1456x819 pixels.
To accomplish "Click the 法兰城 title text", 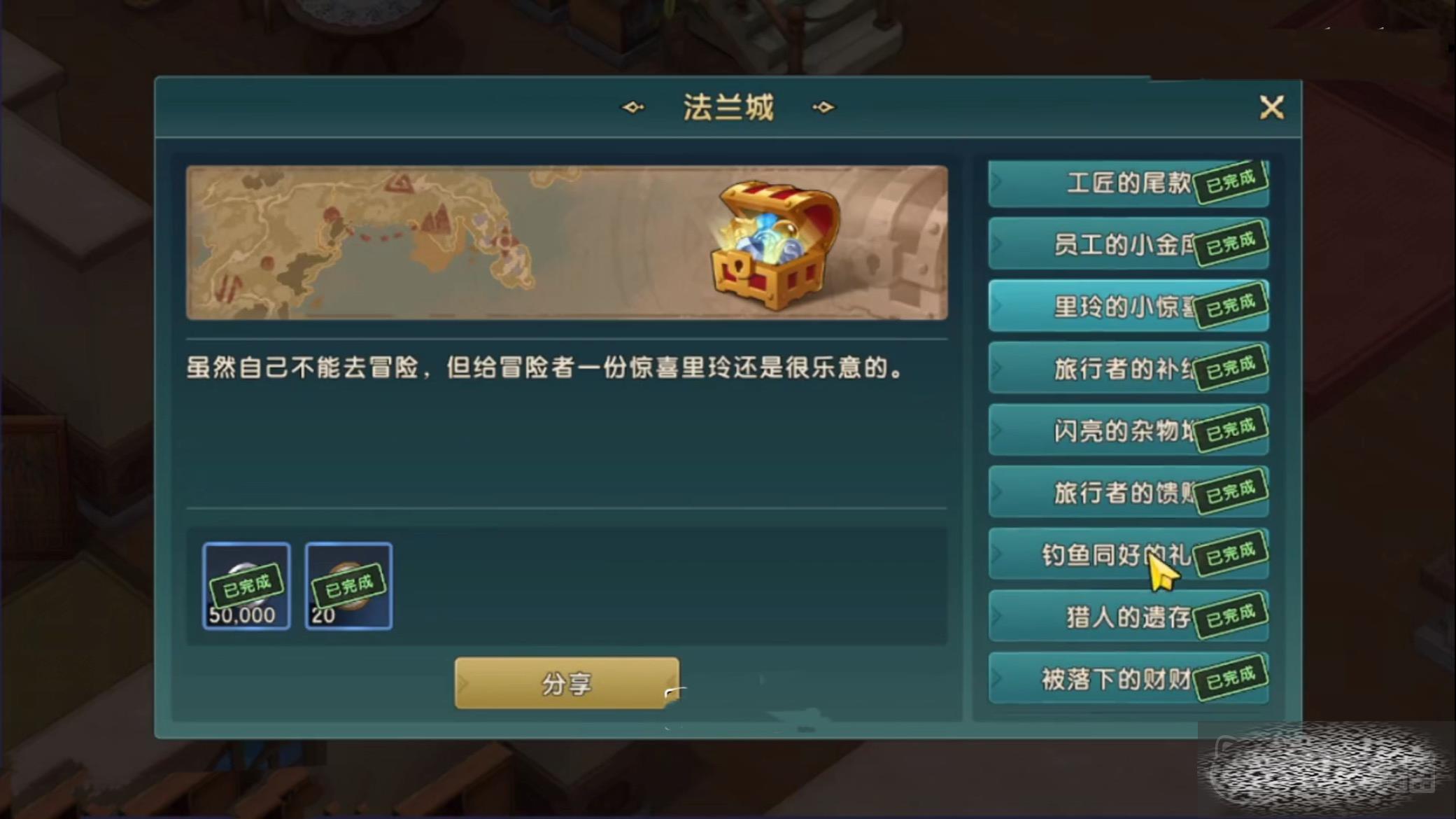I will point(728,108).
